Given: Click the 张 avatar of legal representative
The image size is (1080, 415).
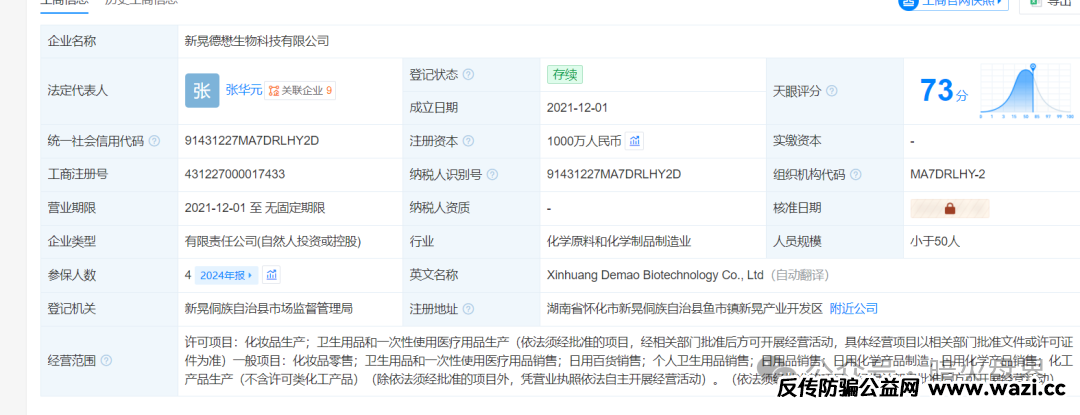Looking at the screenshot, I should 202,90.
